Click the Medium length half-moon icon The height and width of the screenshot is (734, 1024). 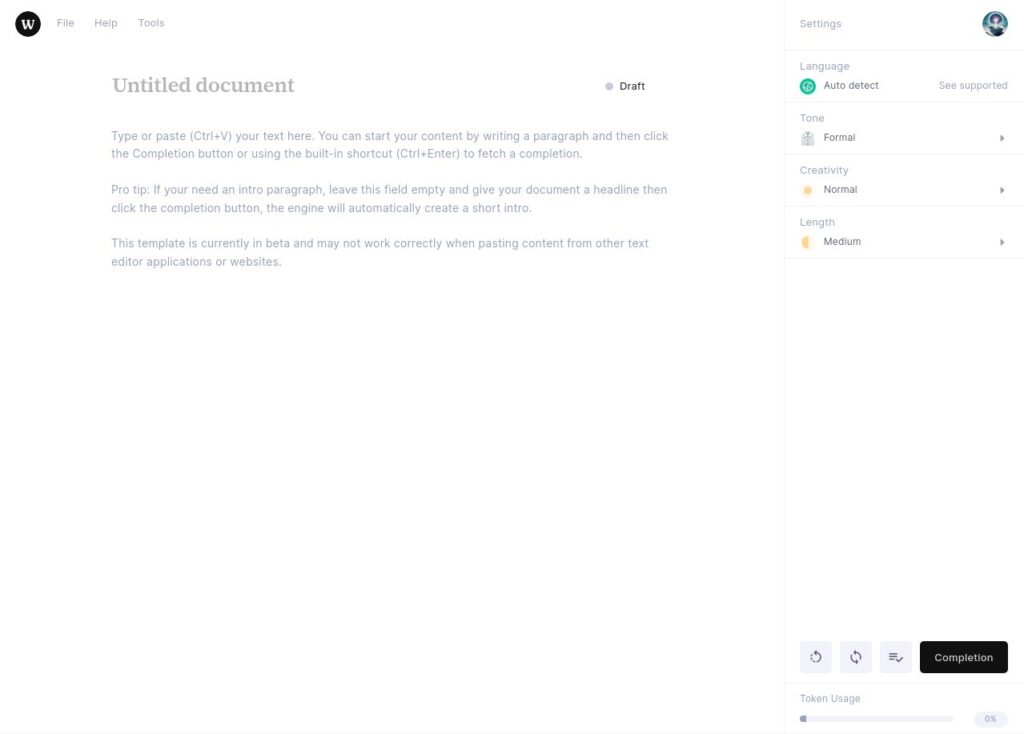pos(807,242)
